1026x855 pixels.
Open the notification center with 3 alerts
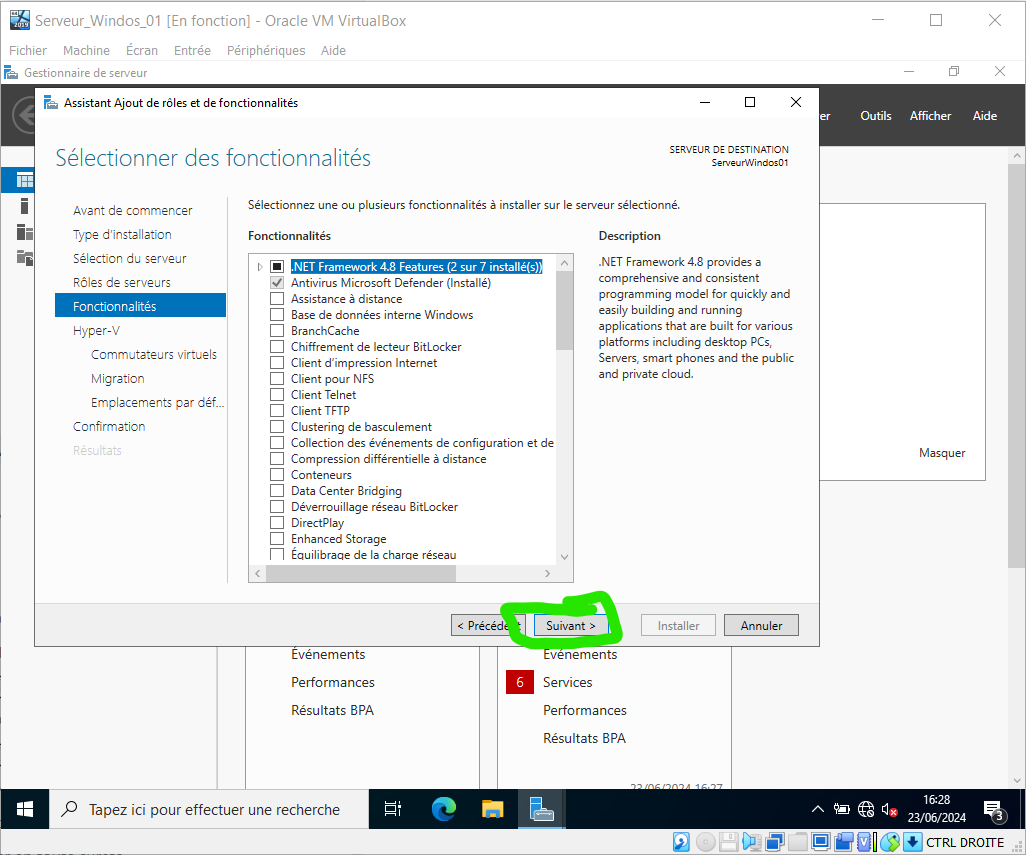coord(993,809)
